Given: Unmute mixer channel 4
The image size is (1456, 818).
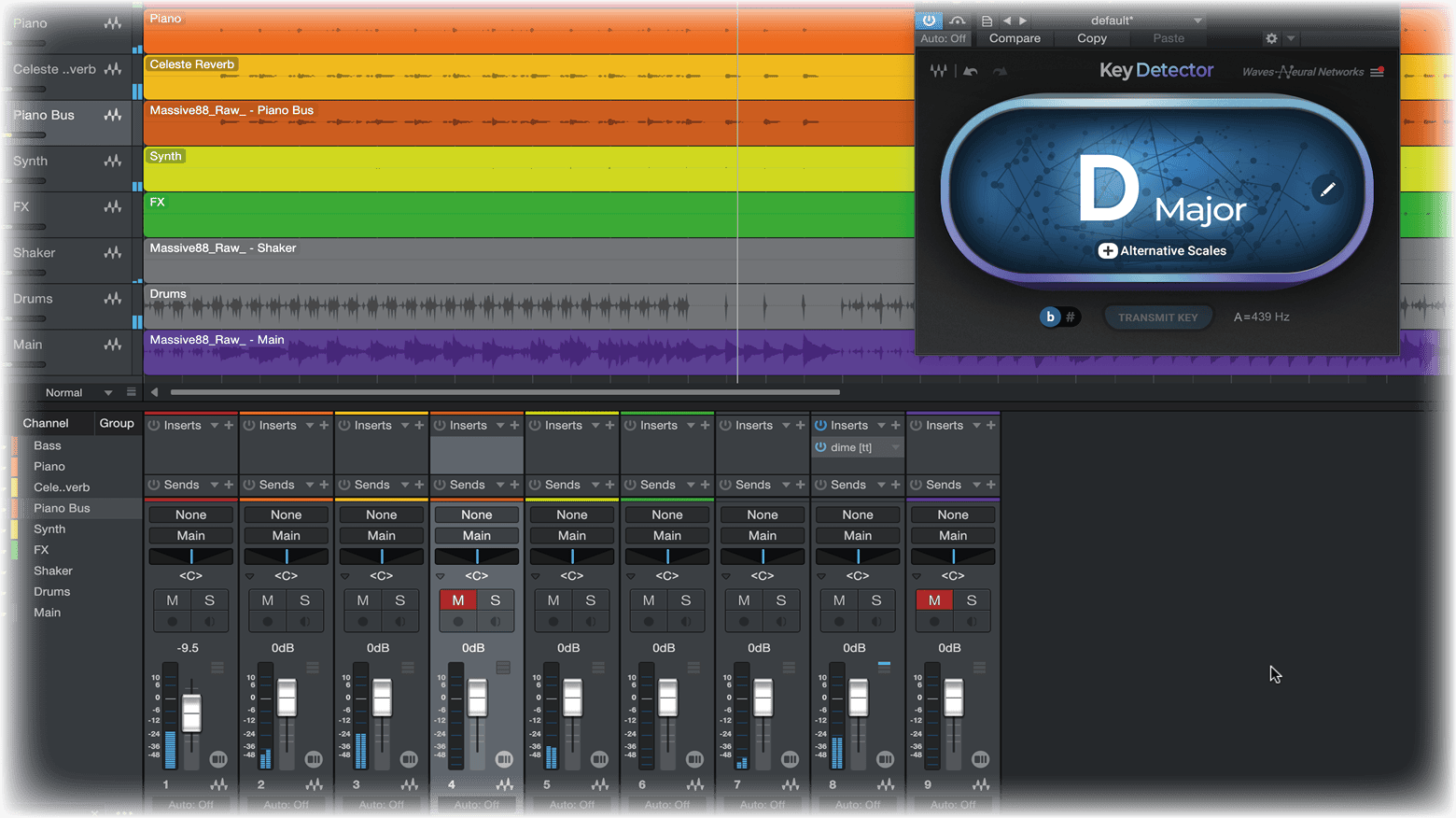Looking at the screenshot, I should 458,600.
